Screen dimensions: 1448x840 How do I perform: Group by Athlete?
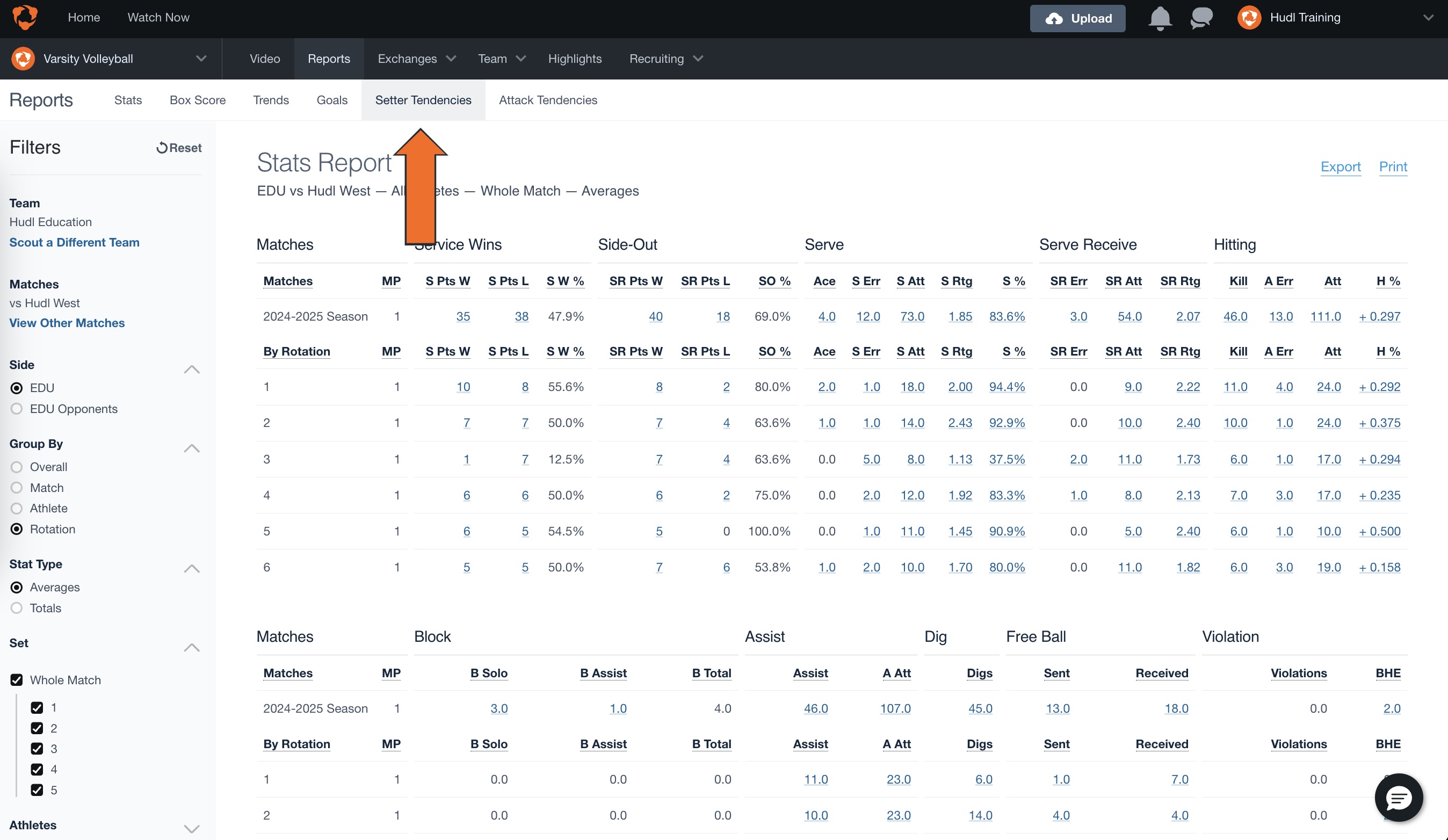pos(17,508)
